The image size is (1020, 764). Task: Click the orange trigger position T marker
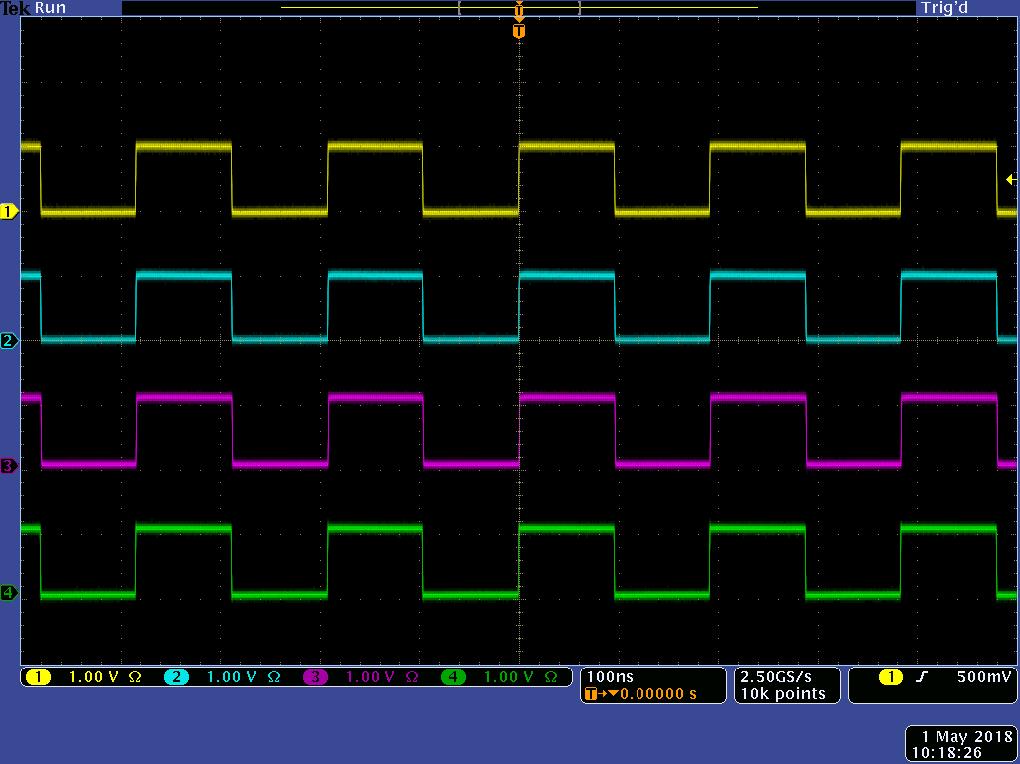click(x=518, y=32)
